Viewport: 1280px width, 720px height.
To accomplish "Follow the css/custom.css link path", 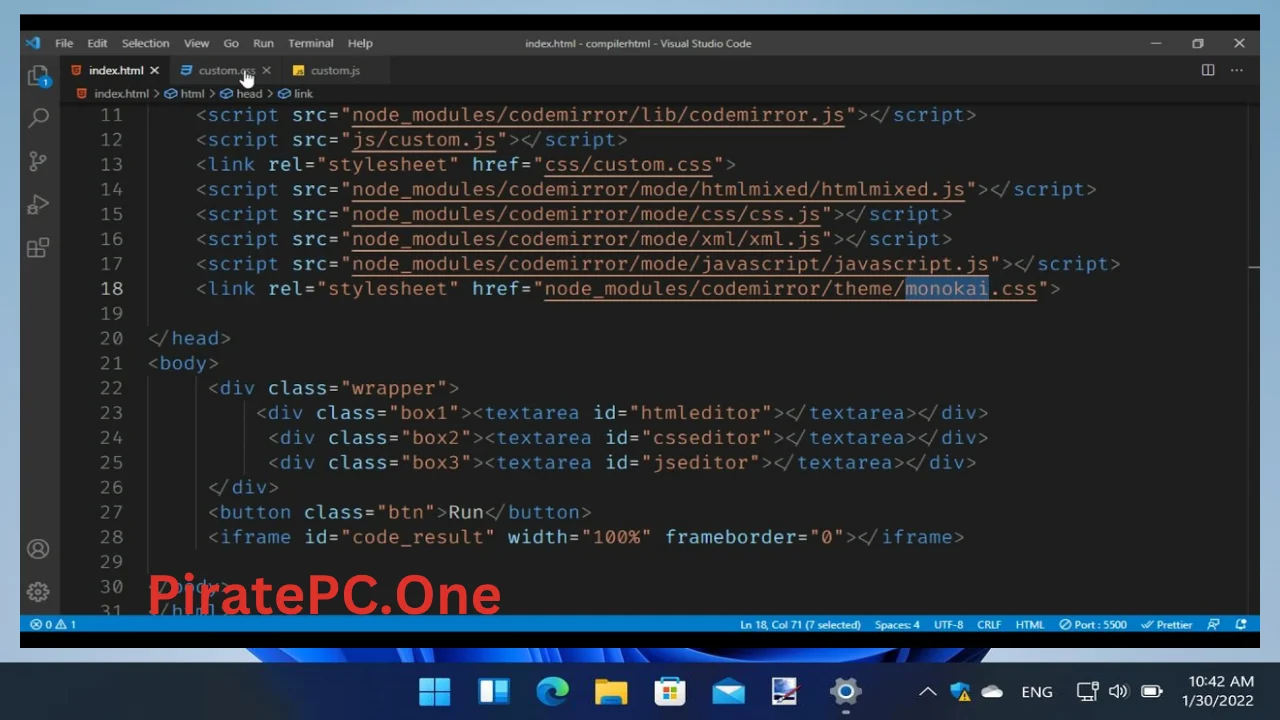I will (627, 164).
